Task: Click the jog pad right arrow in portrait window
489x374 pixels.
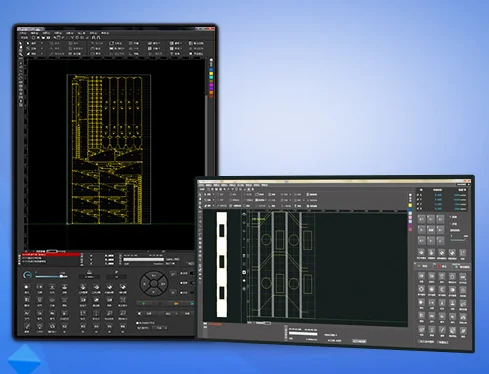Action: (163, 284)
